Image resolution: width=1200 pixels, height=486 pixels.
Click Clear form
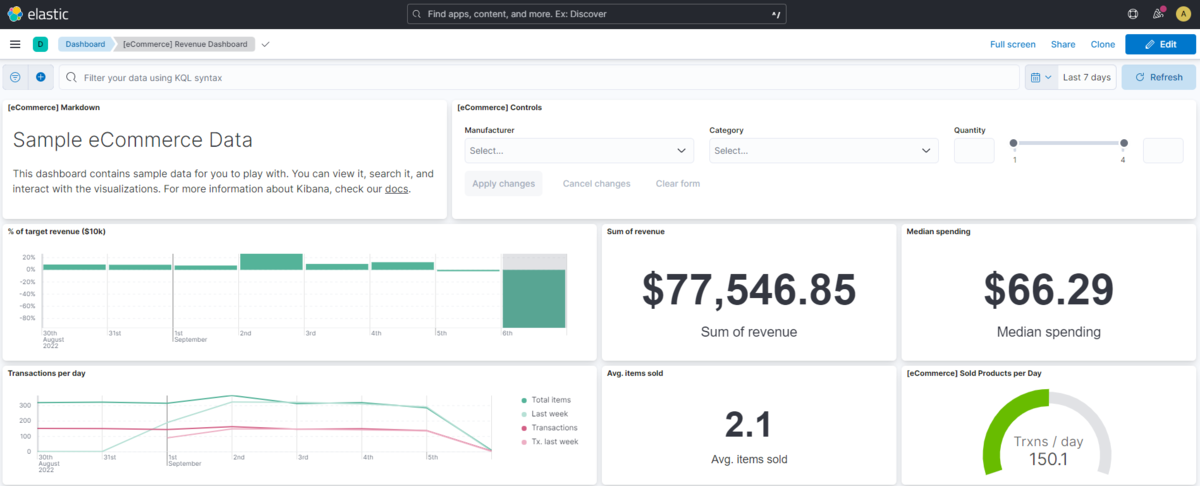pyautogui.click(x=678, y=184)
